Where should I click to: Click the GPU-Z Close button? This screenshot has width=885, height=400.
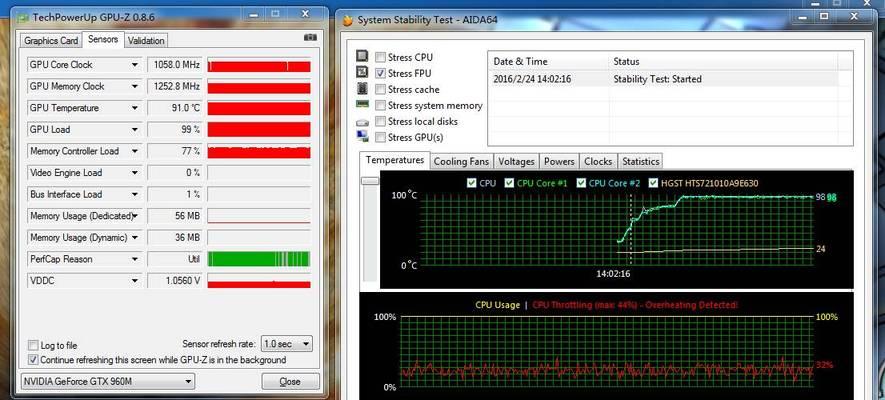click(290, 381)
